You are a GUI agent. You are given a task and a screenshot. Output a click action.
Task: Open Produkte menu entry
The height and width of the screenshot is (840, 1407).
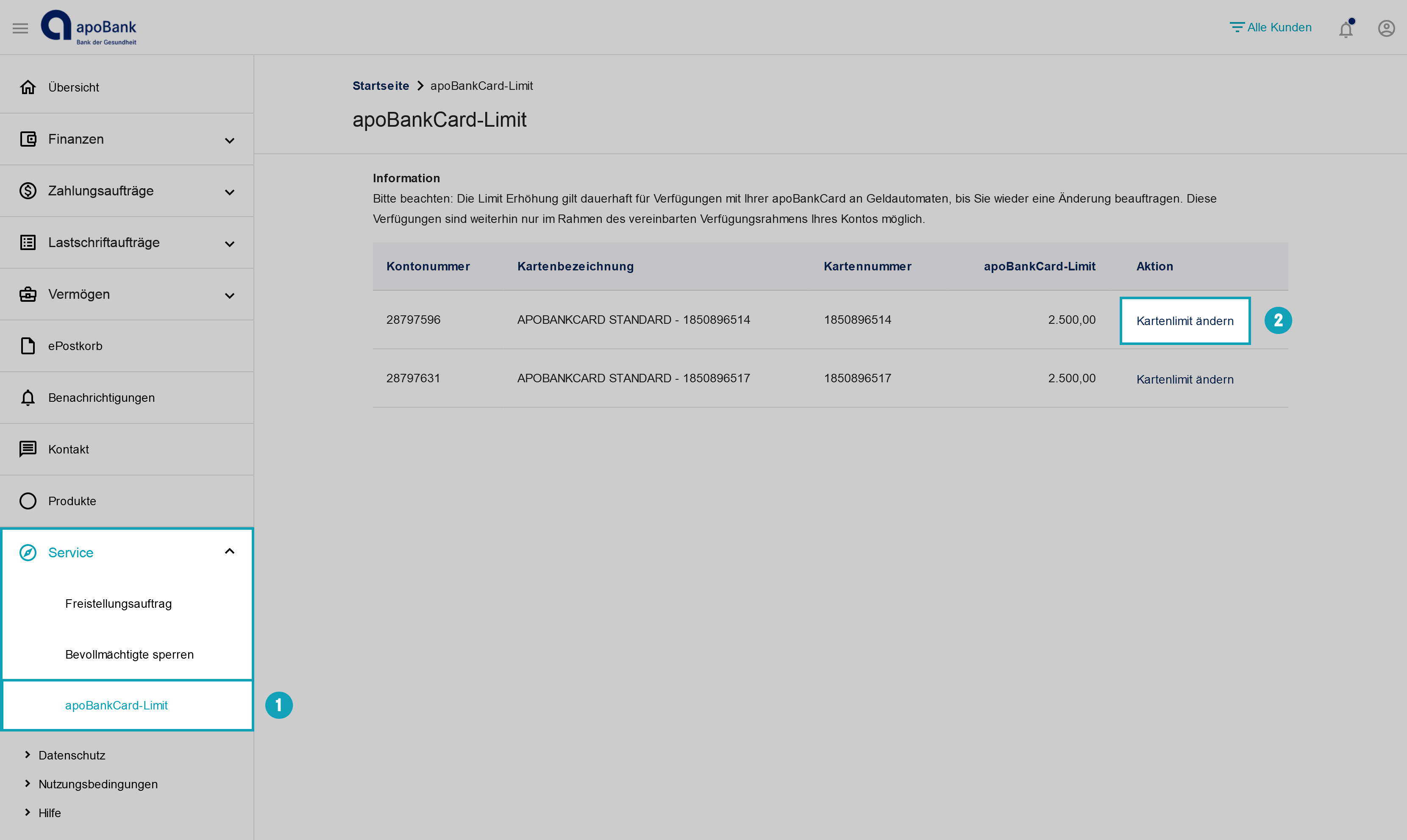point(127,501)
